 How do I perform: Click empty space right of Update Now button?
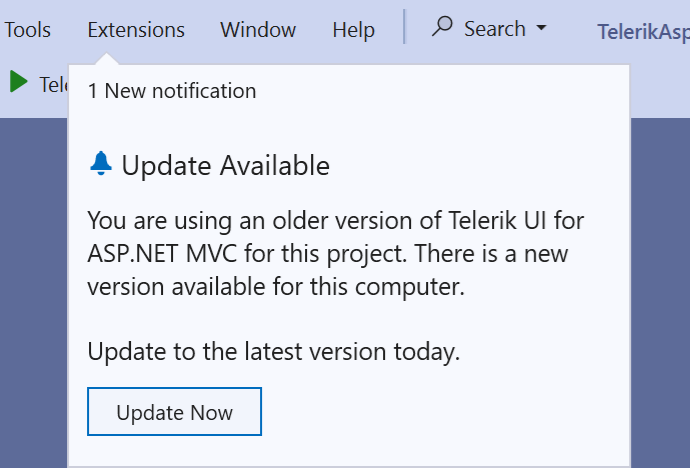pos(440,412)
